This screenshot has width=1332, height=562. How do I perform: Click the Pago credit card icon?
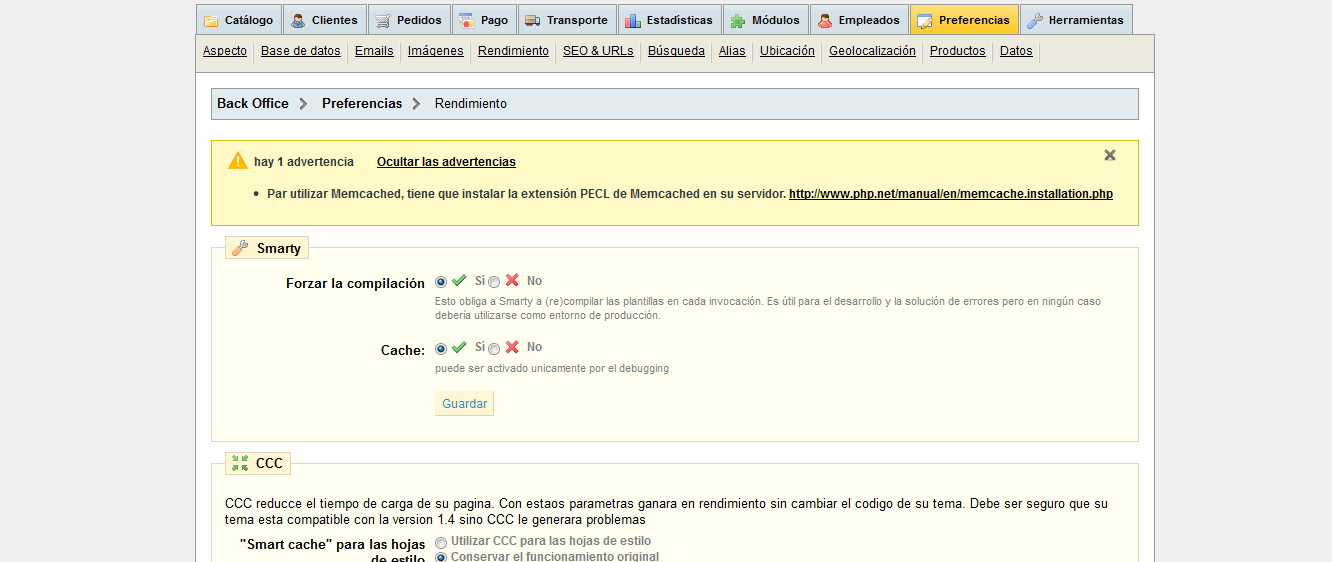pyautogui.click(x=467, y=20)
